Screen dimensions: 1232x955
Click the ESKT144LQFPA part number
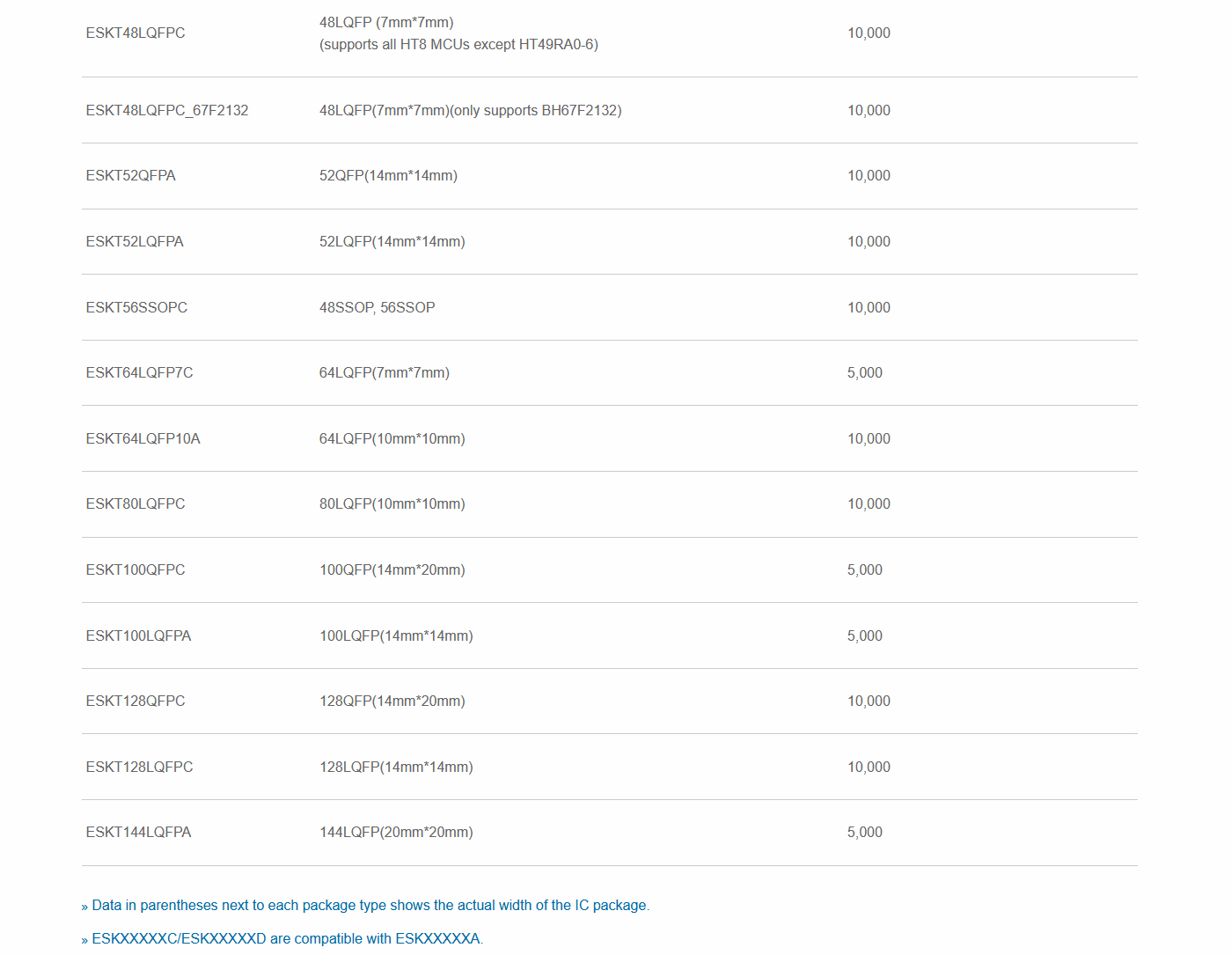tap(138, 833)
